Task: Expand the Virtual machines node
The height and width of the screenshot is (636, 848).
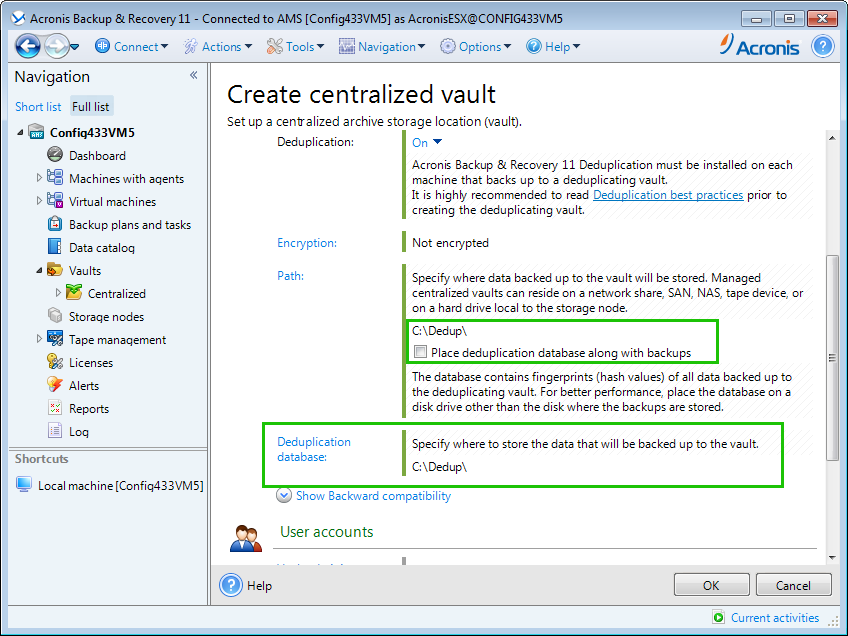Action: point(39,201)
